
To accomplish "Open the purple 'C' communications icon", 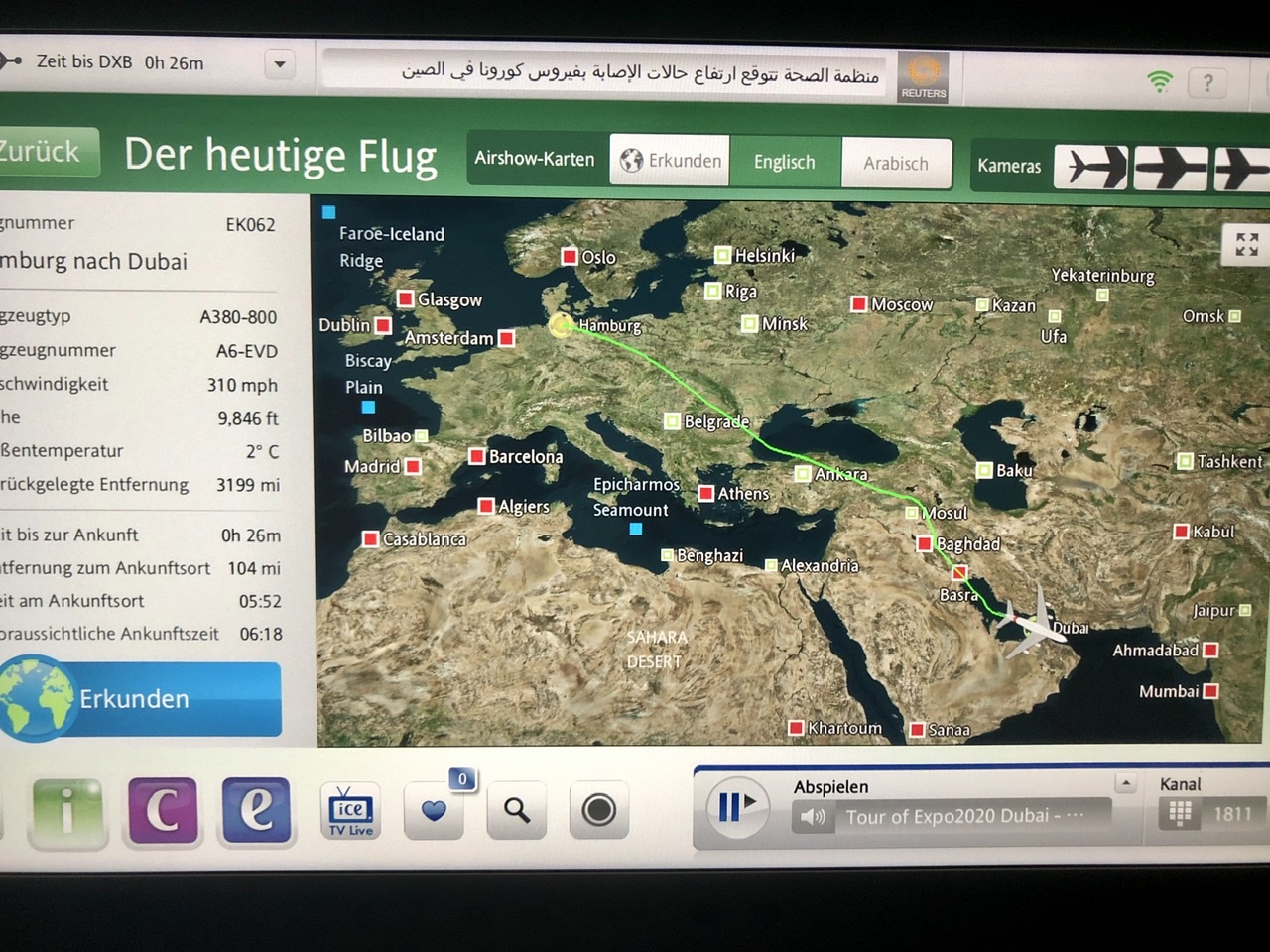I will (163, 810).
